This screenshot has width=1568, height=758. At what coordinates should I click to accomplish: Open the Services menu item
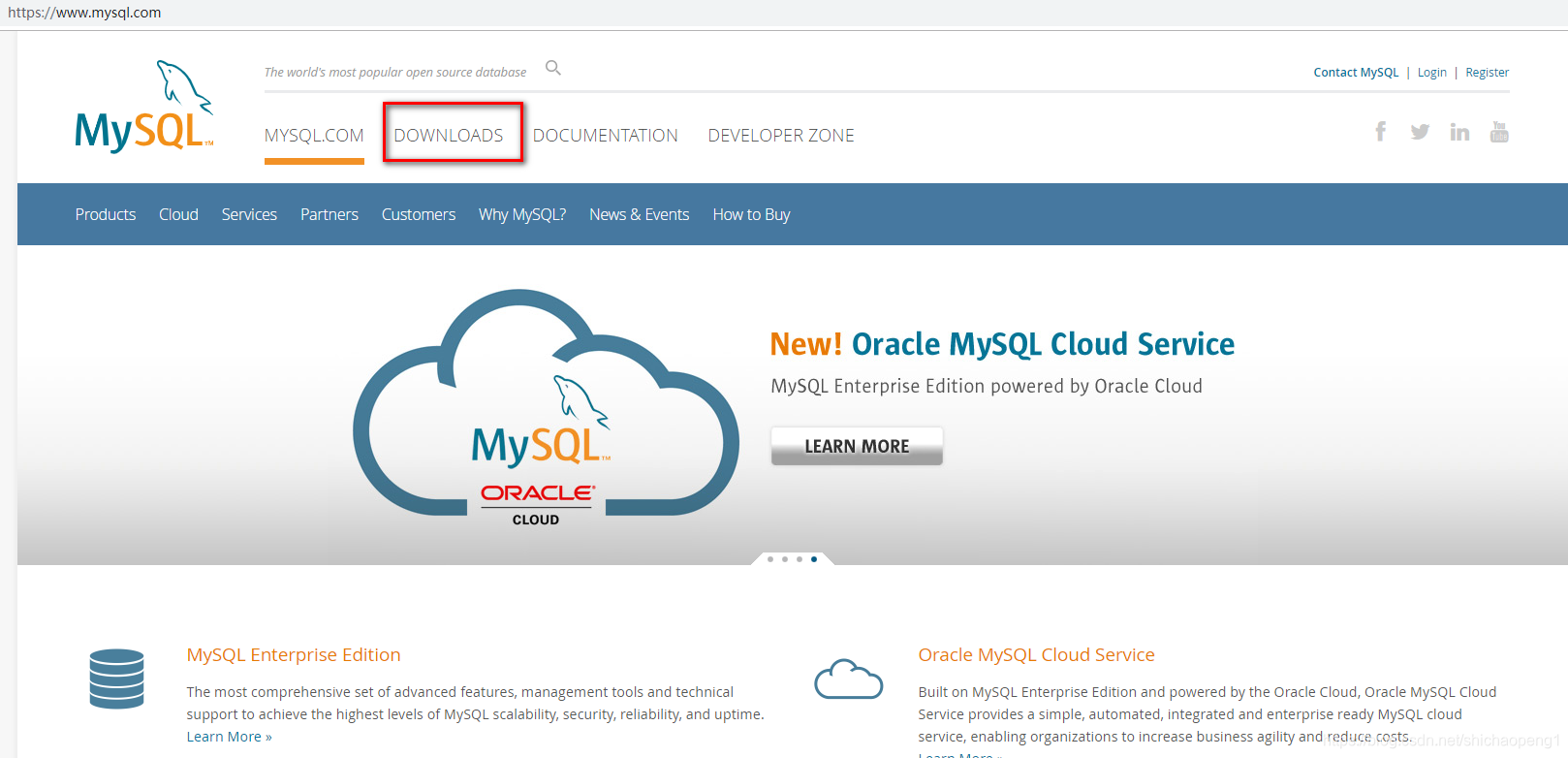click(249, 214)
